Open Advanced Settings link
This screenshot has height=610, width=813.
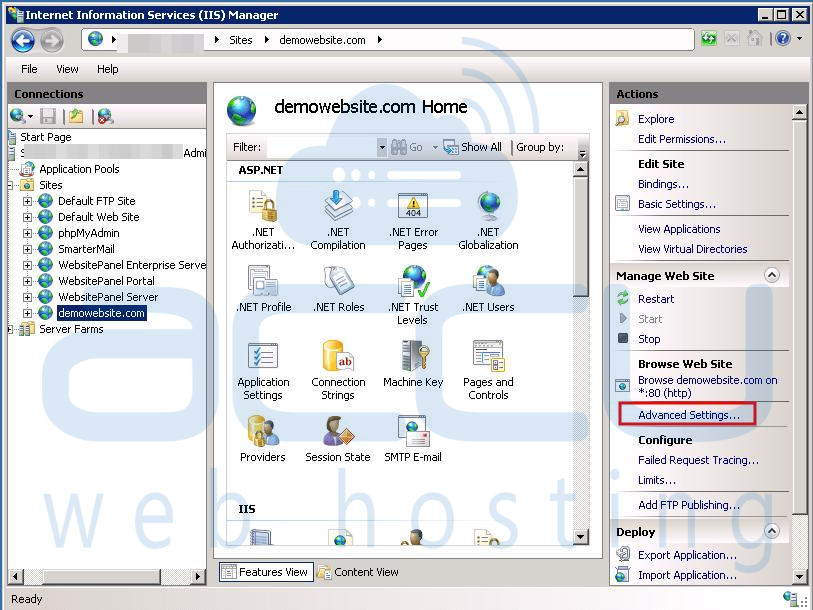689,415
